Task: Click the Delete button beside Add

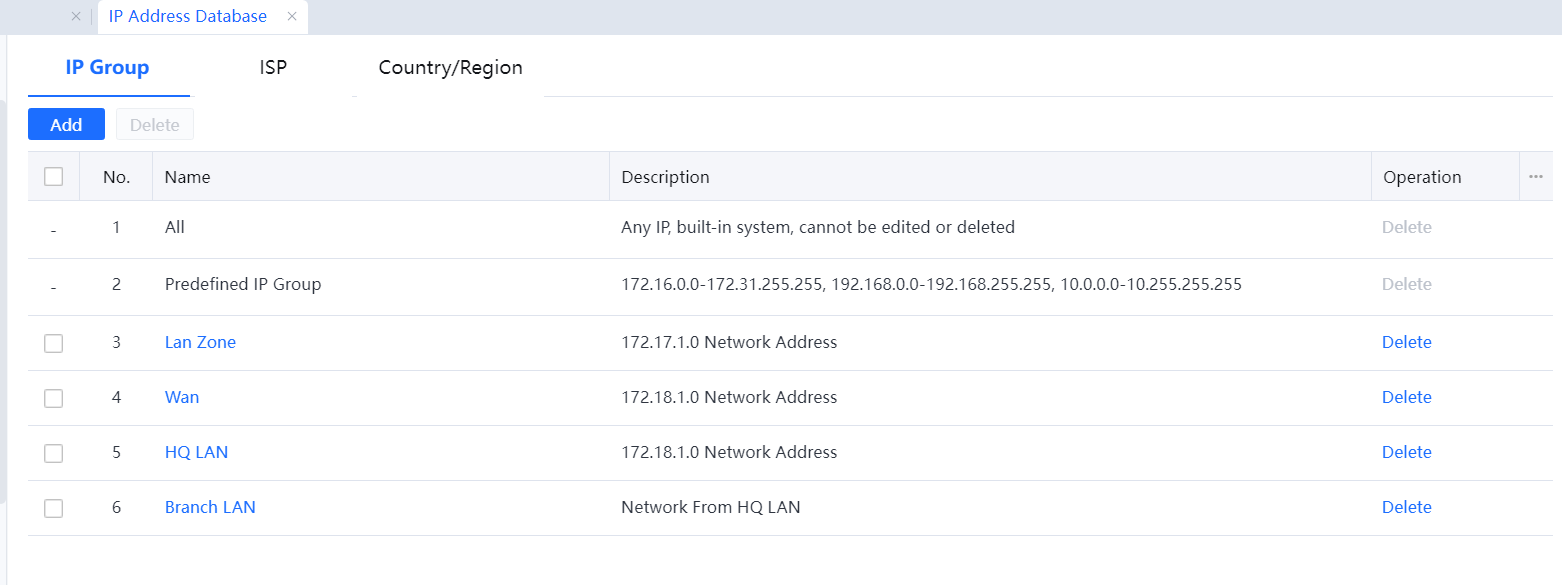Action: (x=155, y=125)
